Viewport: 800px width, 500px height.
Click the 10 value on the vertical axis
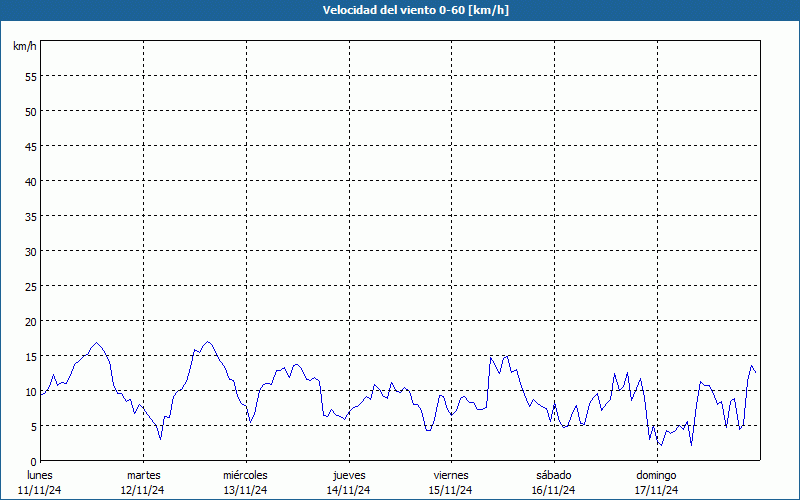point(30,391)
